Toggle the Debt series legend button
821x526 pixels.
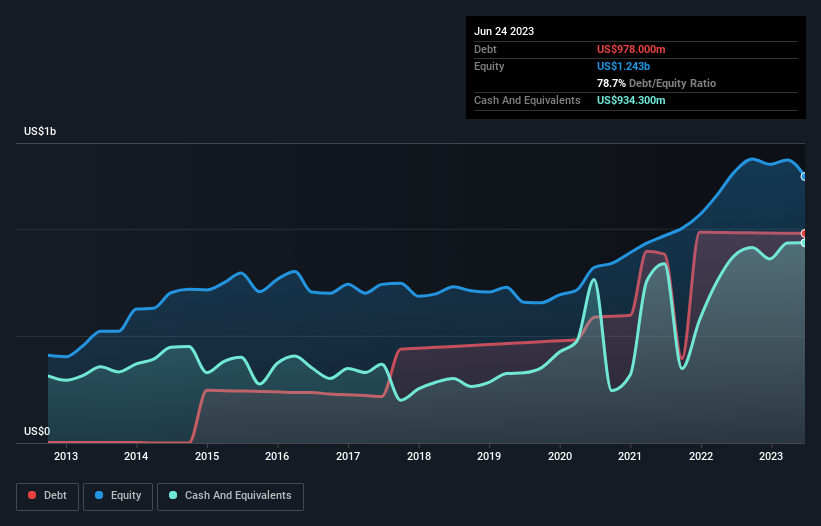(48, 496)
